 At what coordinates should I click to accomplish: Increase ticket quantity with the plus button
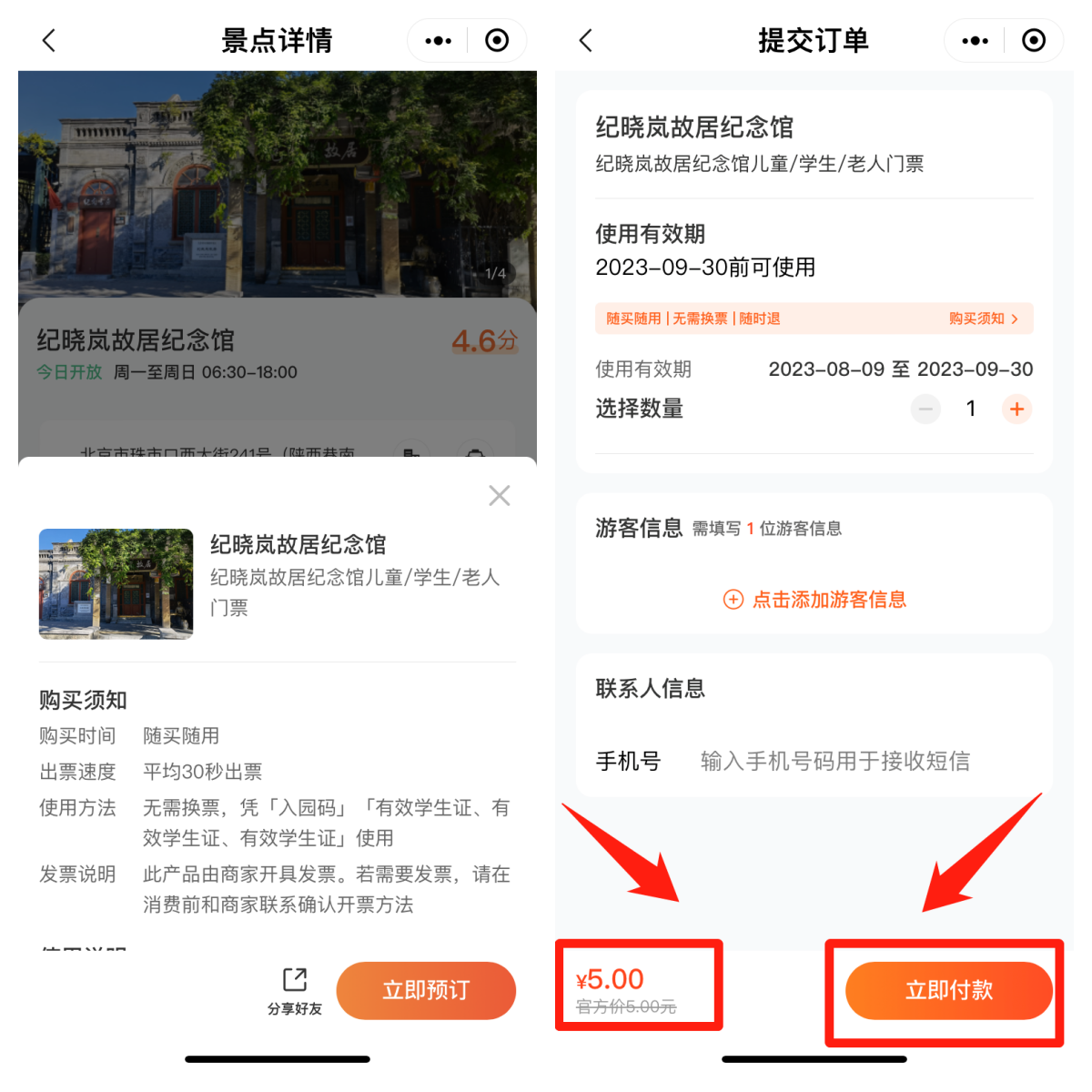click(x=1016, y=409)
